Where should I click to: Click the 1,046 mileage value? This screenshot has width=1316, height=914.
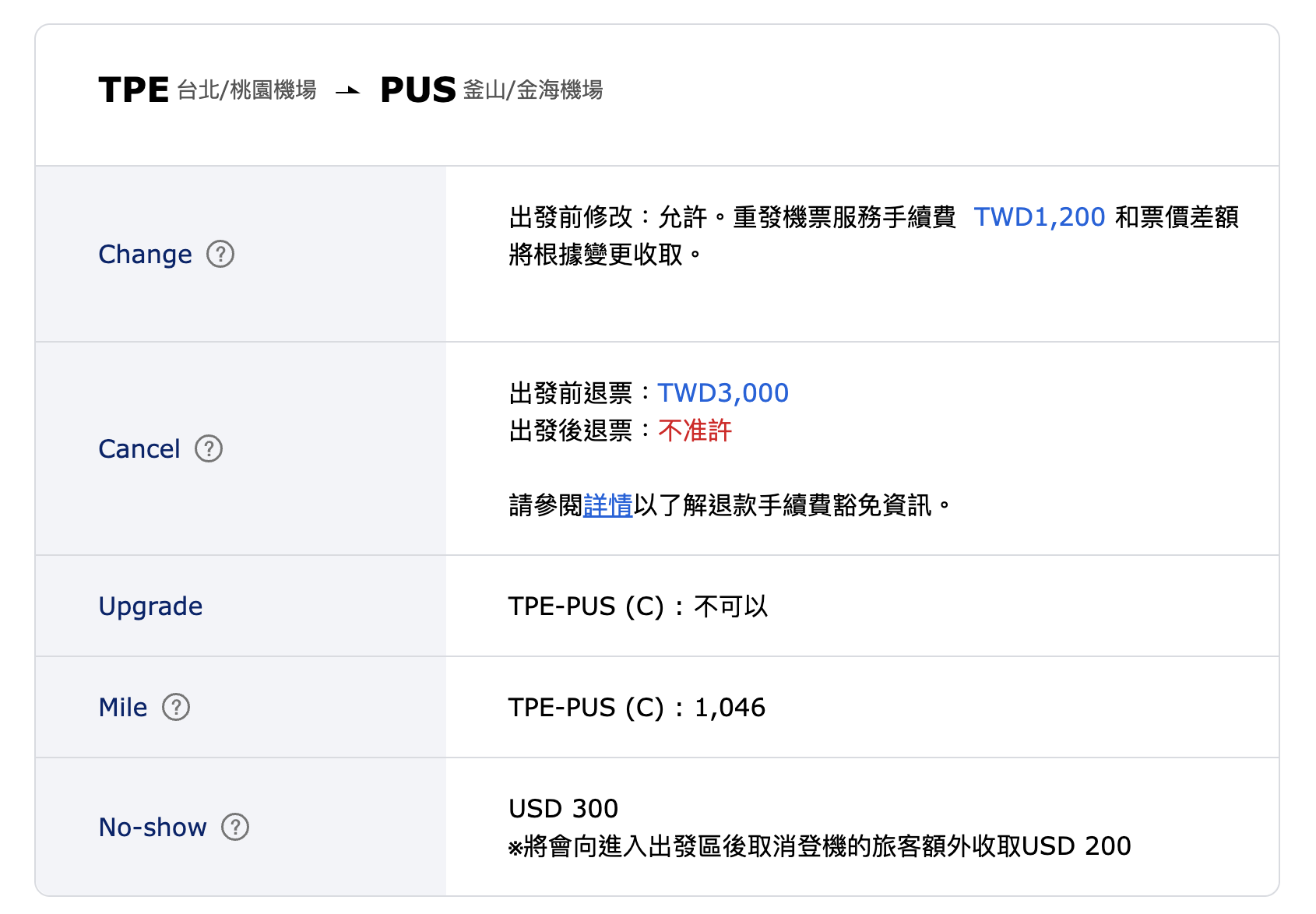click(x=730, y=707)
